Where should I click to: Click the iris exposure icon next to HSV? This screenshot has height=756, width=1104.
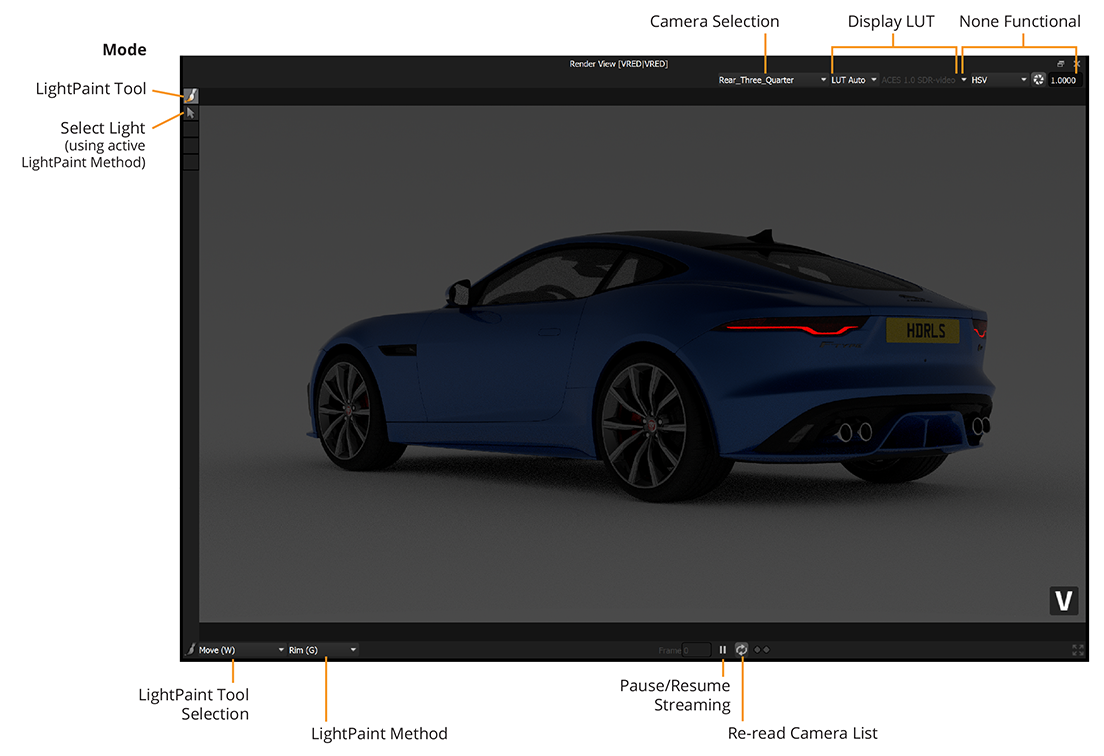1038,79
